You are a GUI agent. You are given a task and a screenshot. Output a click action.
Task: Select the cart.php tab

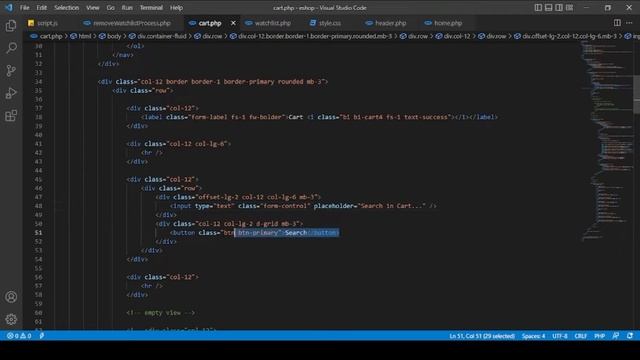[x=209, y=23]
